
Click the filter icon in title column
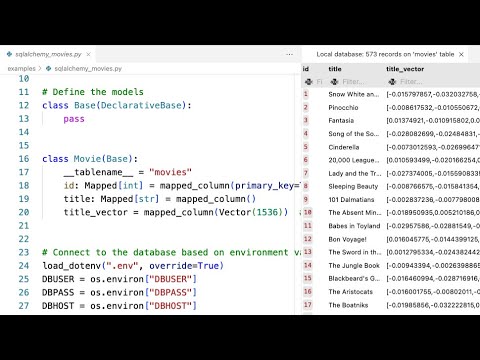334,81
